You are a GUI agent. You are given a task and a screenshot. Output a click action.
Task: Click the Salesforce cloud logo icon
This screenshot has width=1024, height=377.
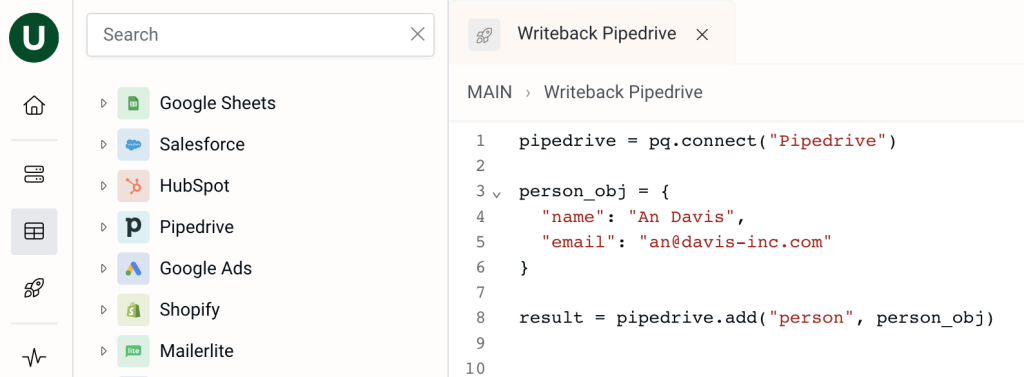point(133,144)
